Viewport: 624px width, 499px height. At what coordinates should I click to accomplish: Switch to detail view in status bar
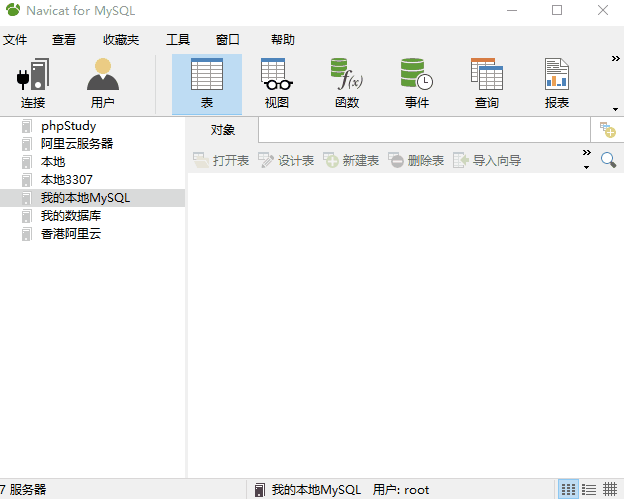click(610, 489)
